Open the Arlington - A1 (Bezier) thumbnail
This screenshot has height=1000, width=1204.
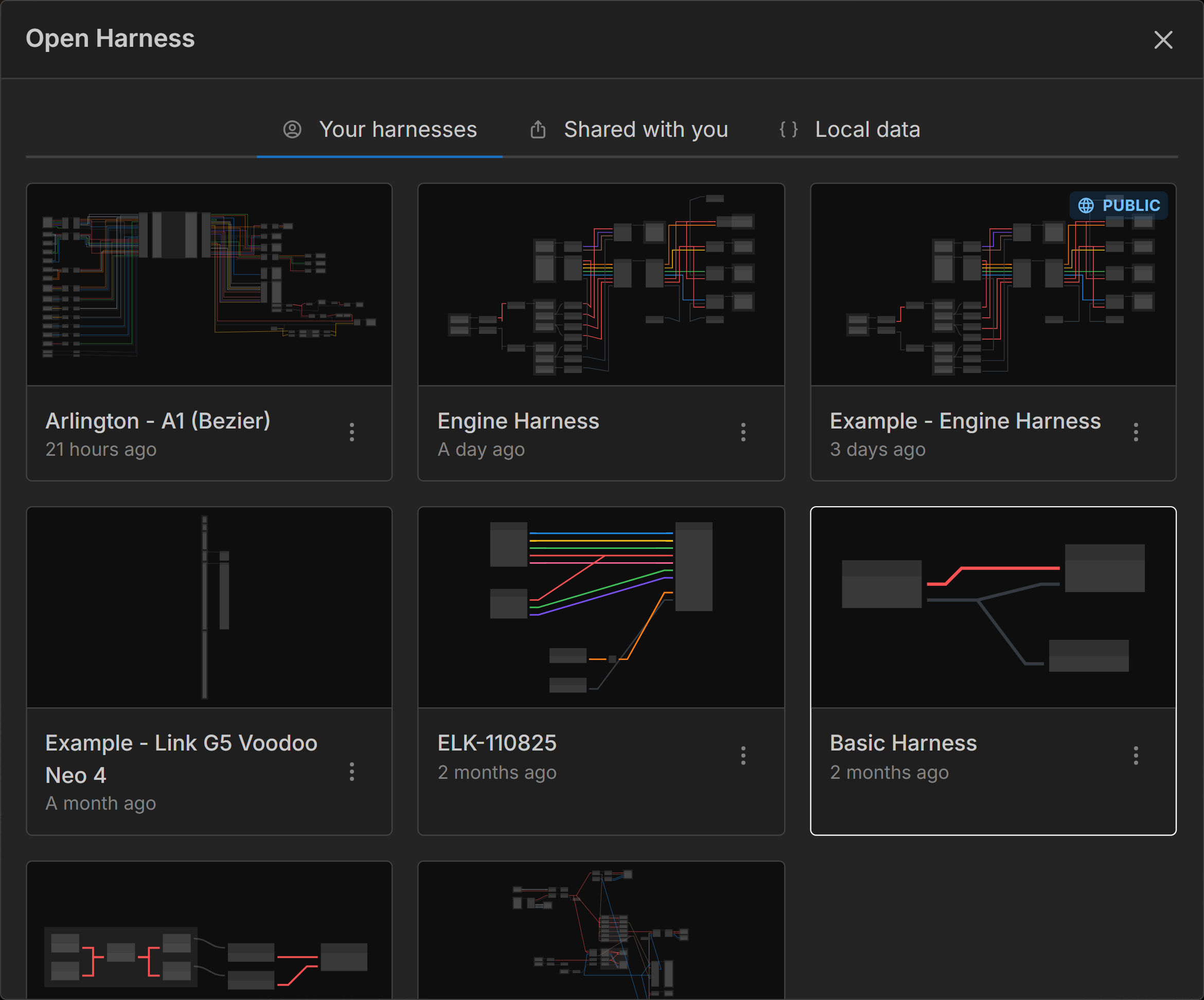(209, 284)
